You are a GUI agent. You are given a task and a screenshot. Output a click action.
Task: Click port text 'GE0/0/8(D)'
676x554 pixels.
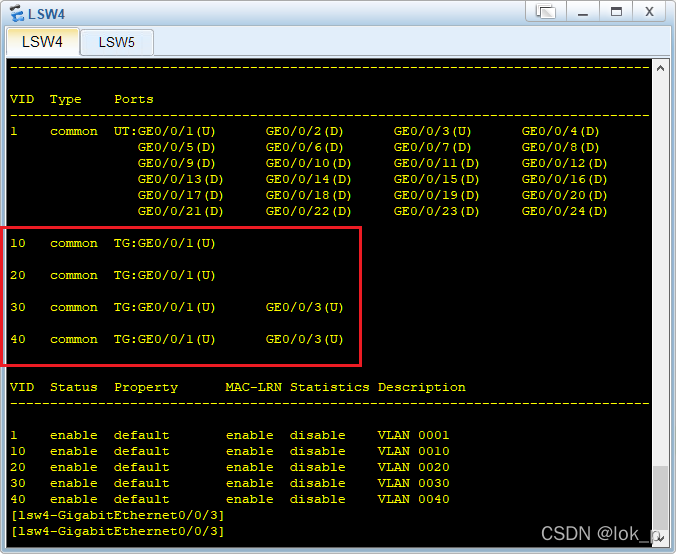(x=560, y=147)
